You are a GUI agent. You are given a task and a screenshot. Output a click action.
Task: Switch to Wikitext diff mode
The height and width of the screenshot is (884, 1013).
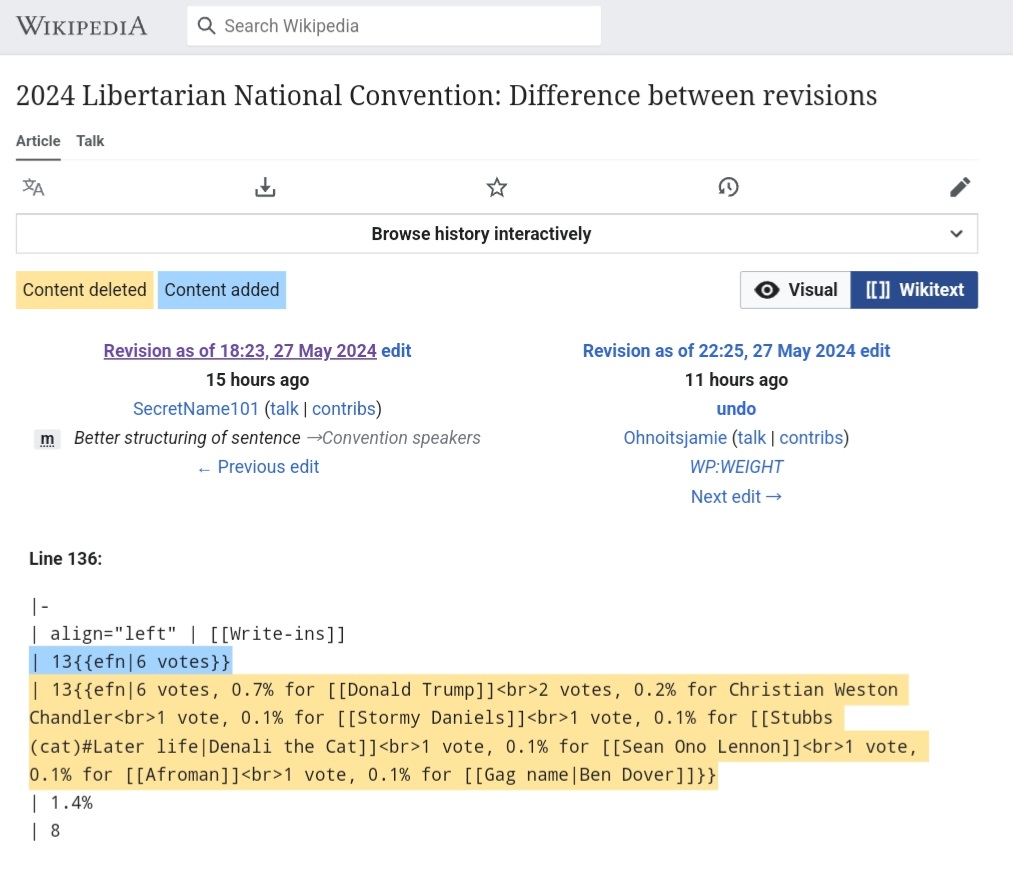pos(914,290)
